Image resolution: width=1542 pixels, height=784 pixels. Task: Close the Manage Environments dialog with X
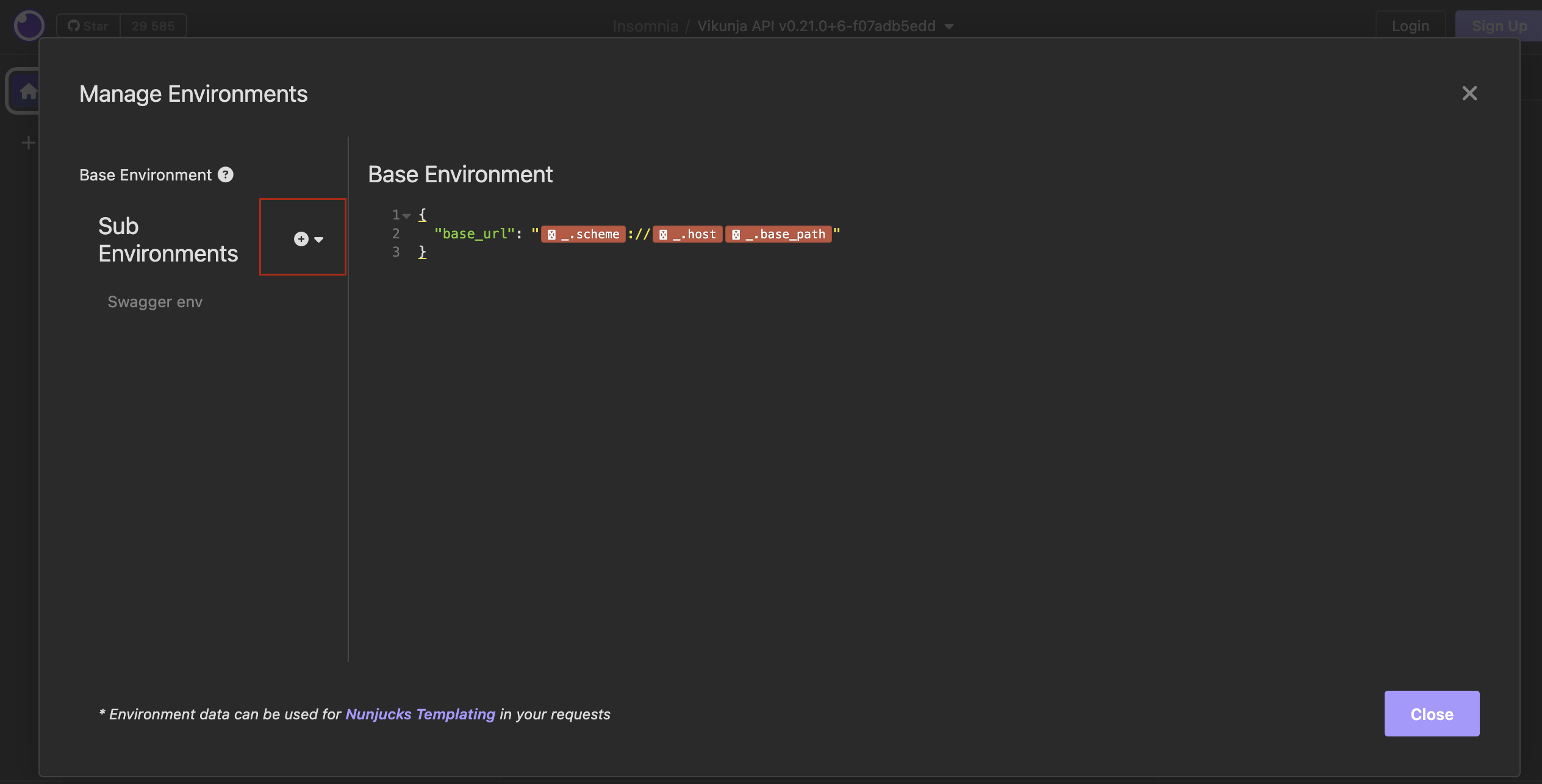click(x=1469, y=93)
